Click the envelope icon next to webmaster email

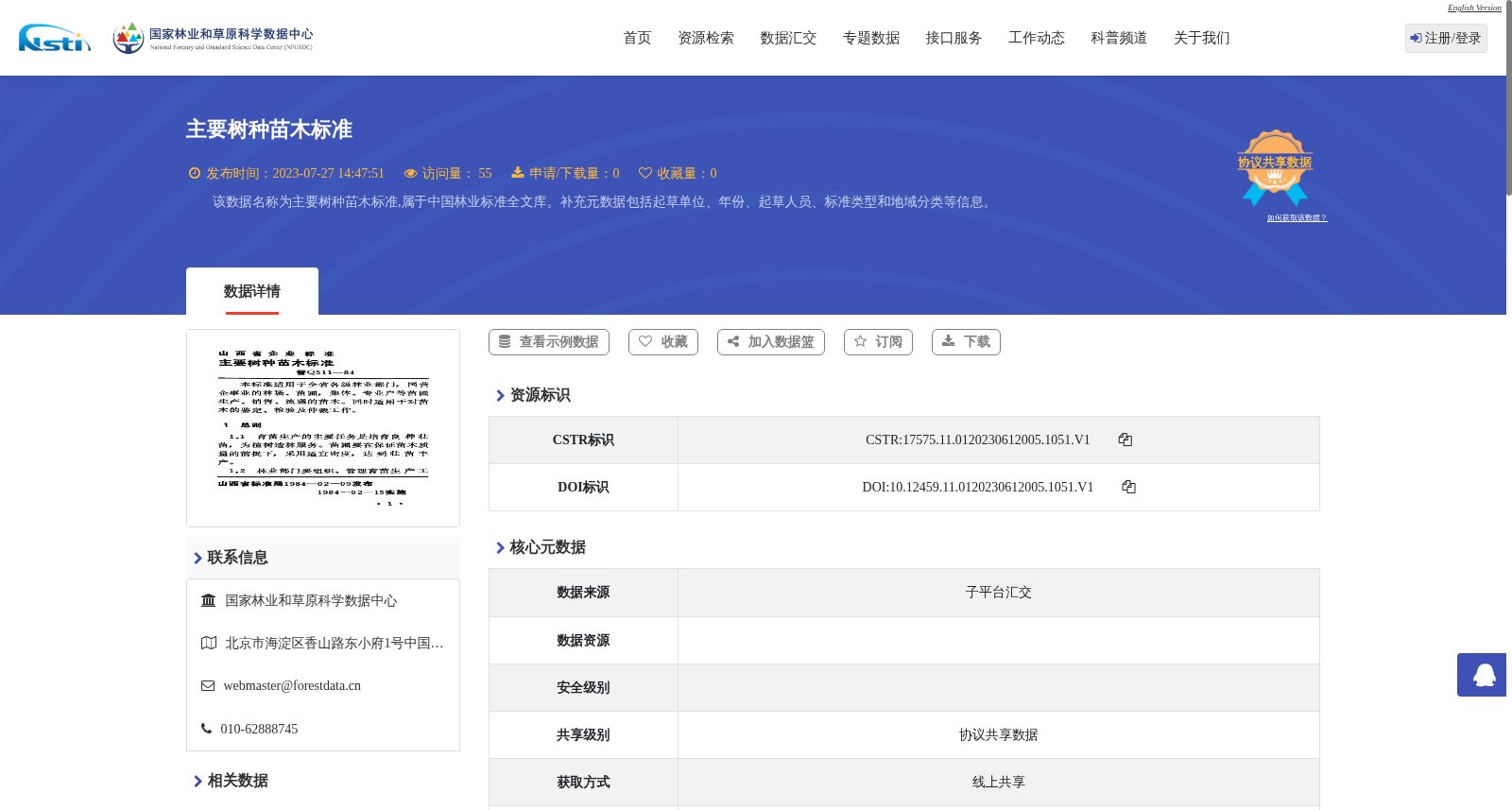coord(208,685)
